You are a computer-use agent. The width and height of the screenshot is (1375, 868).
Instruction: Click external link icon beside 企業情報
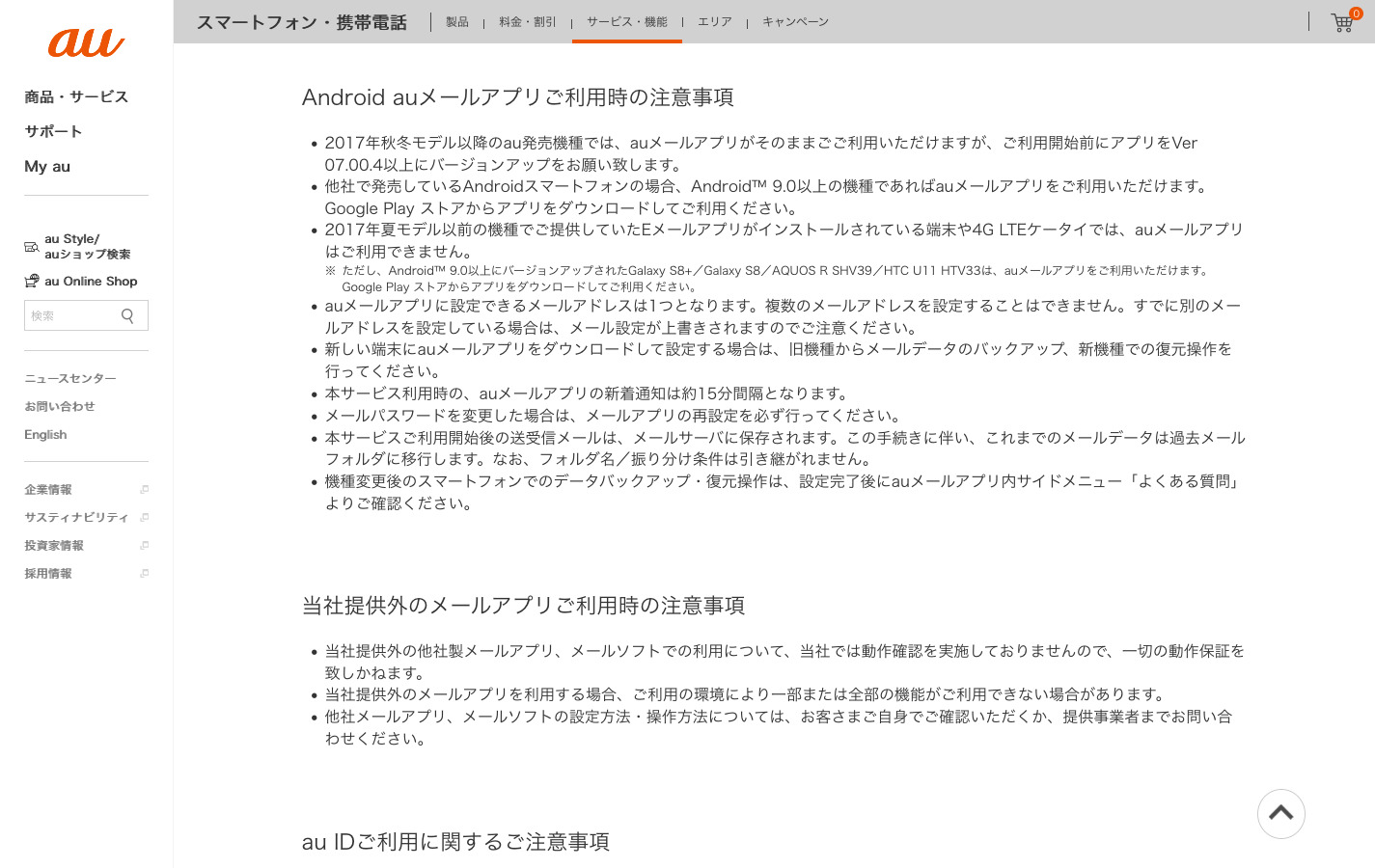(145, 490)
